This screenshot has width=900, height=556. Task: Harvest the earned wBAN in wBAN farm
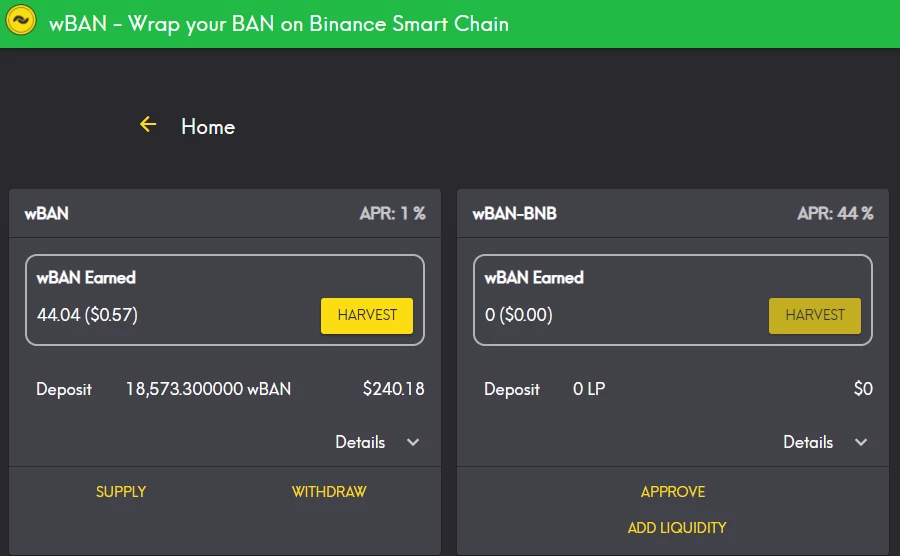tap(367, 316)
